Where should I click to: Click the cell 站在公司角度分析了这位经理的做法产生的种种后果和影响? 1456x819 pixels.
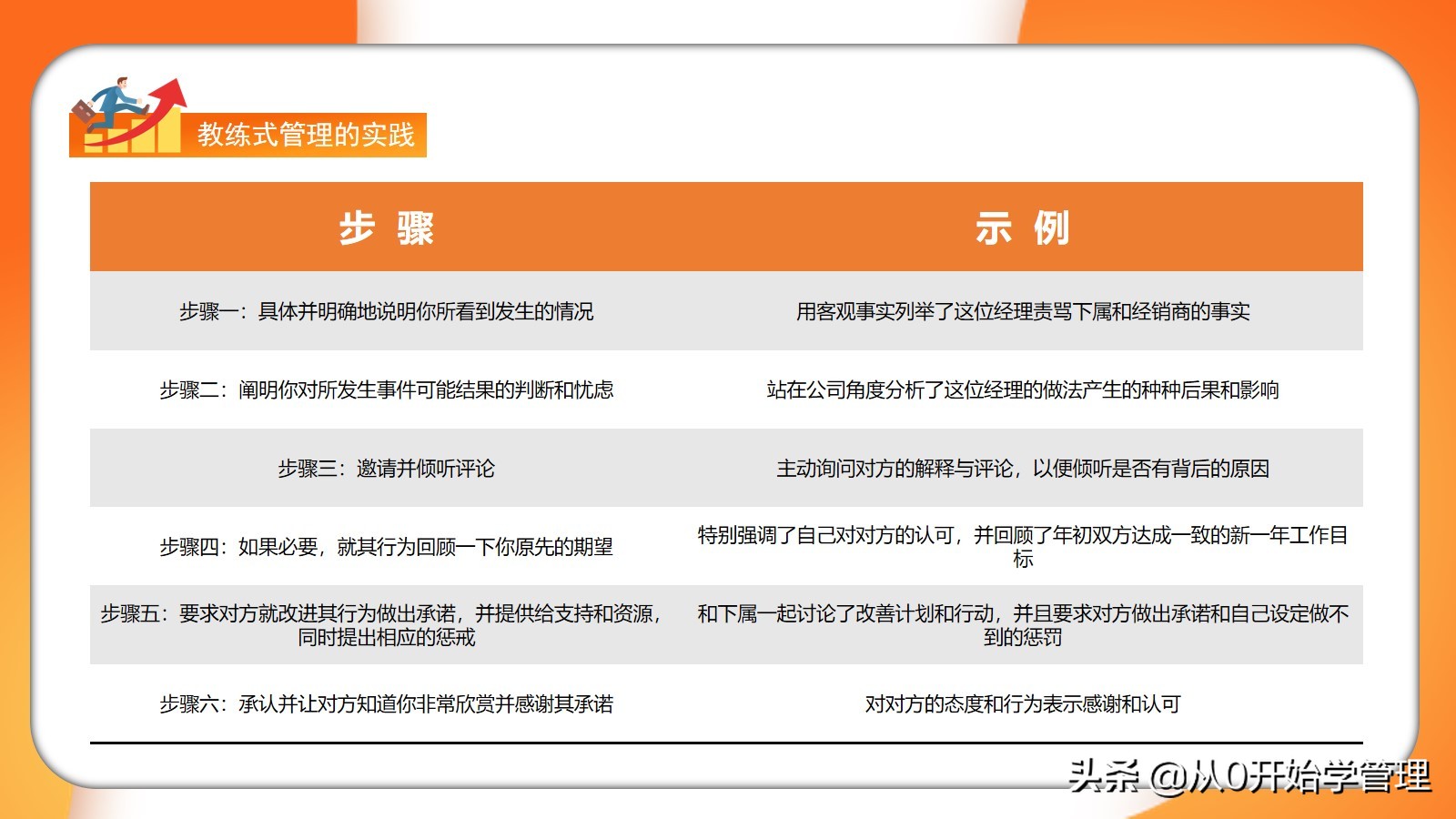pyautogui.click(x=1023, y=389)
